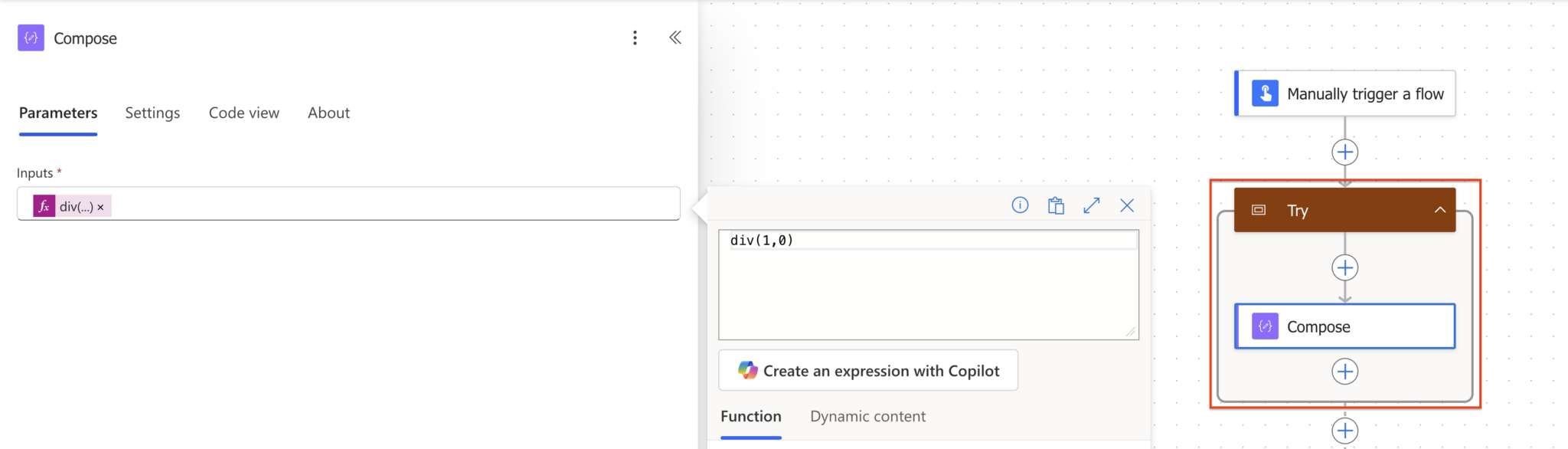The width and height of the screenshot is (1568, 449).
Task: Click Create an expression with Copilot
Action: [868, 371]
